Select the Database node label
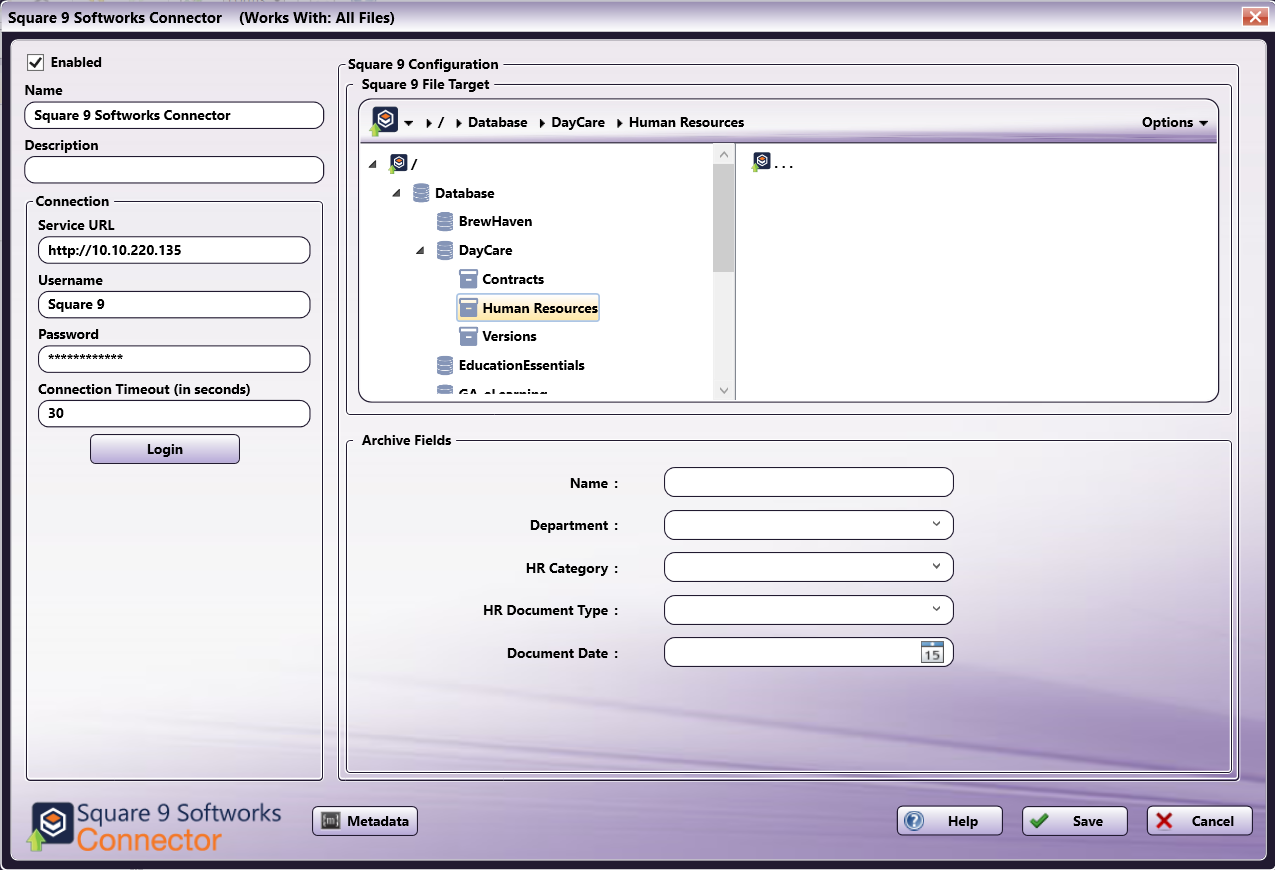 [464, 193]
